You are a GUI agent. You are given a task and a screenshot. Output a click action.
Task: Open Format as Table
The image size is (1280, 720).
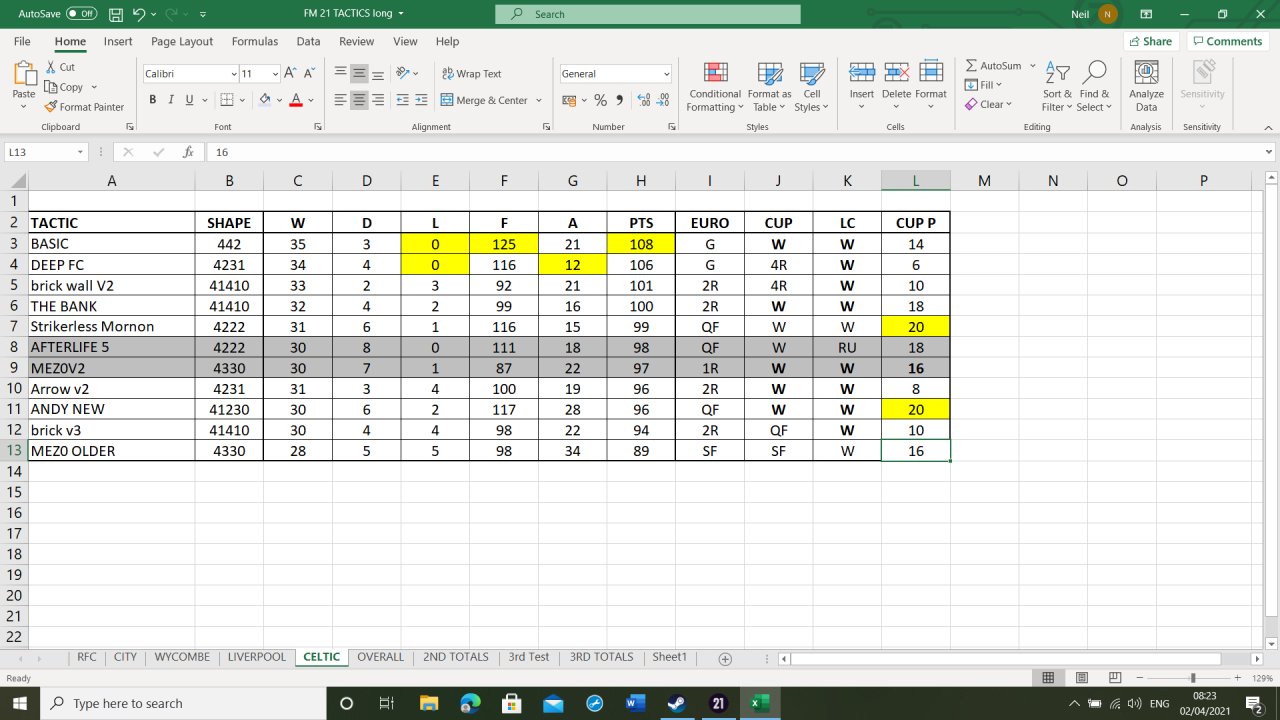(770, 87)
